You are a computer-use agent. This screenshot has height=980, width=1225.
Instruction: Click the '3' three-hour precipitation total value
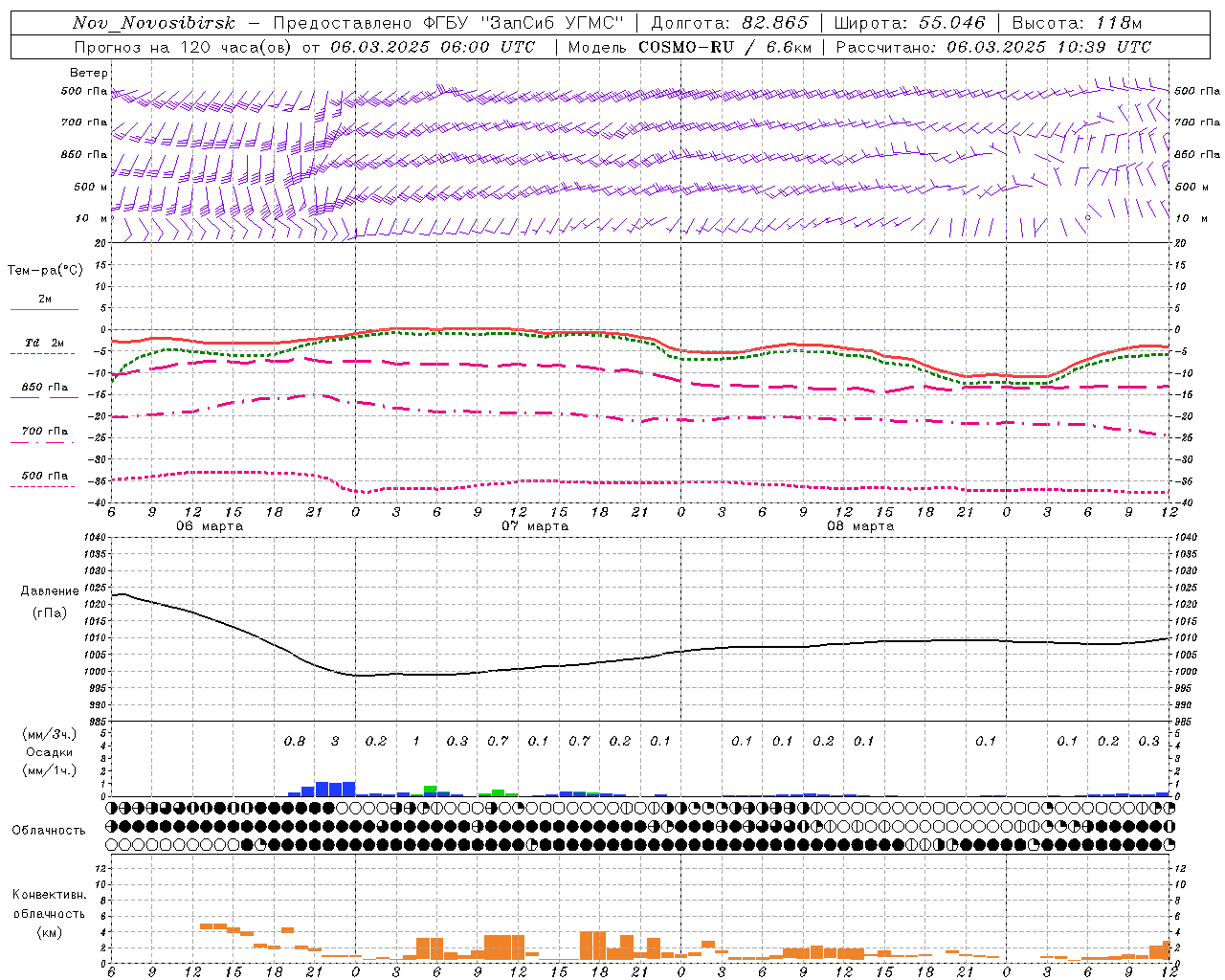[335, 741]
